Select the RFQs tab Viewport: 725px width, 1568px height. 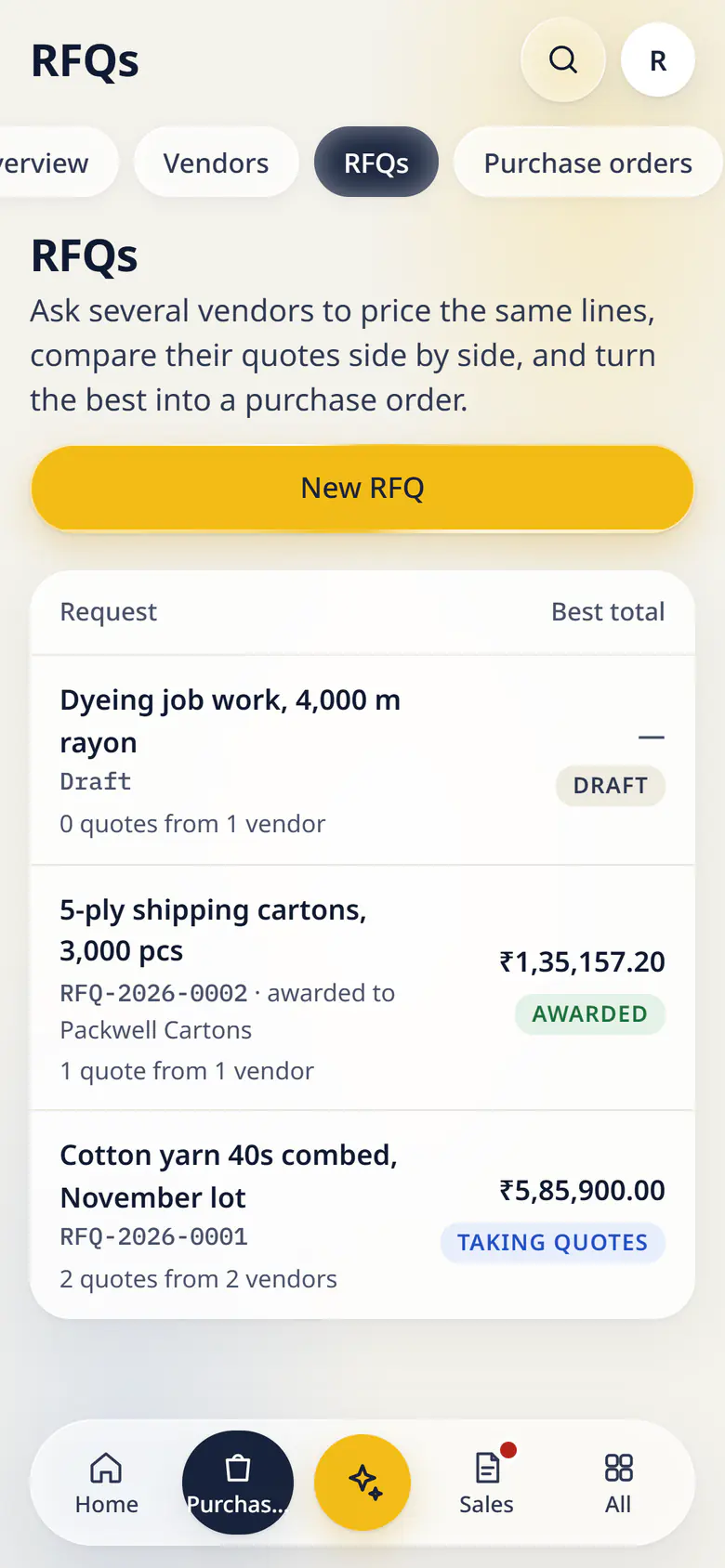click(376, 163)
